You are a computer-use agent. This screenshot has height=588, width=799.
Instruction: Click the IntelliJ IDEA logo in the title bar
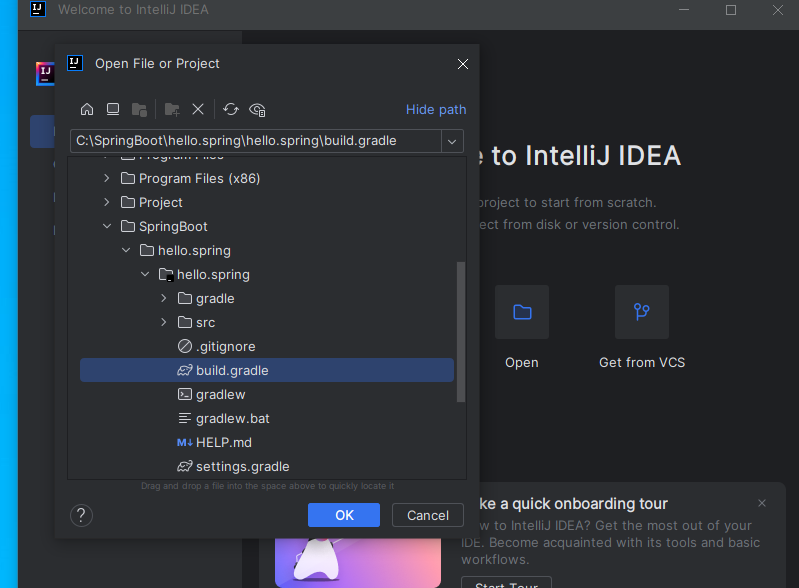(38, 9)
